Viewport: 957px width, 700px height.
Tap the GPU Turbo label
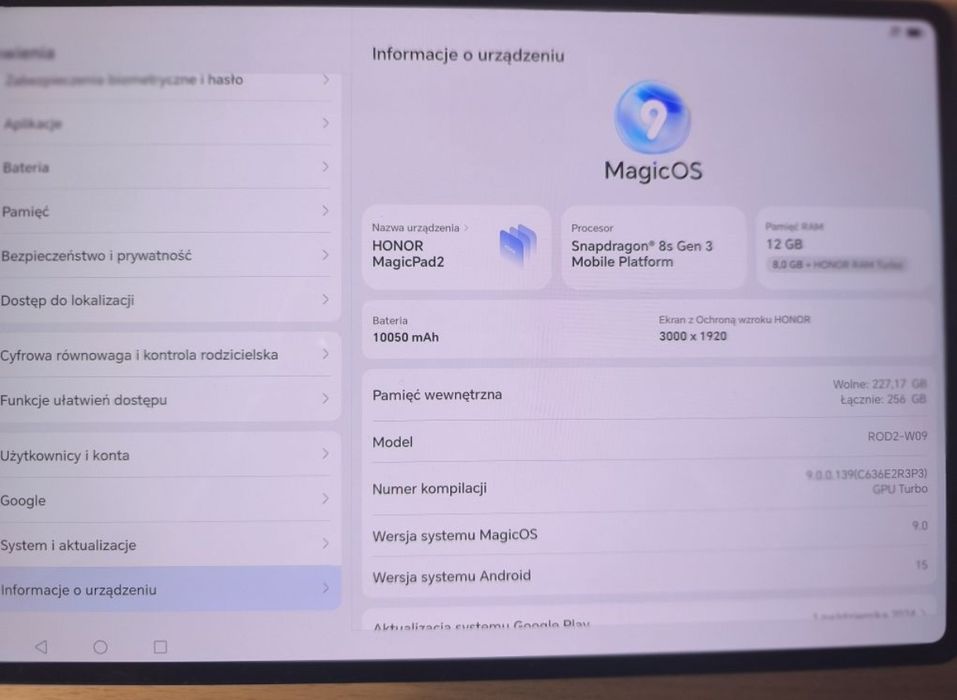coord(900,489)
